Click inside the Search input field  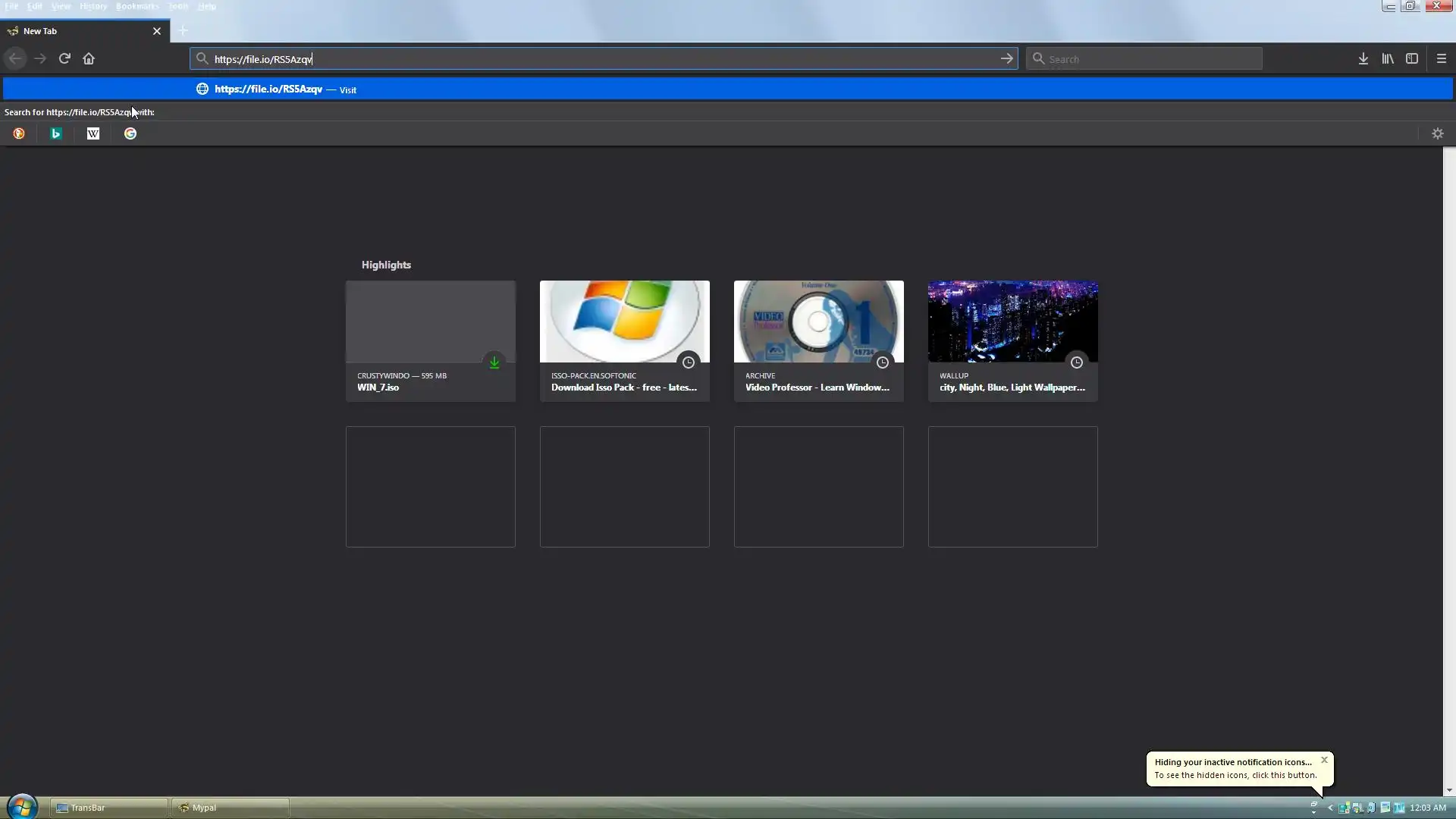pyautogui.click(x=1149, y=59)
